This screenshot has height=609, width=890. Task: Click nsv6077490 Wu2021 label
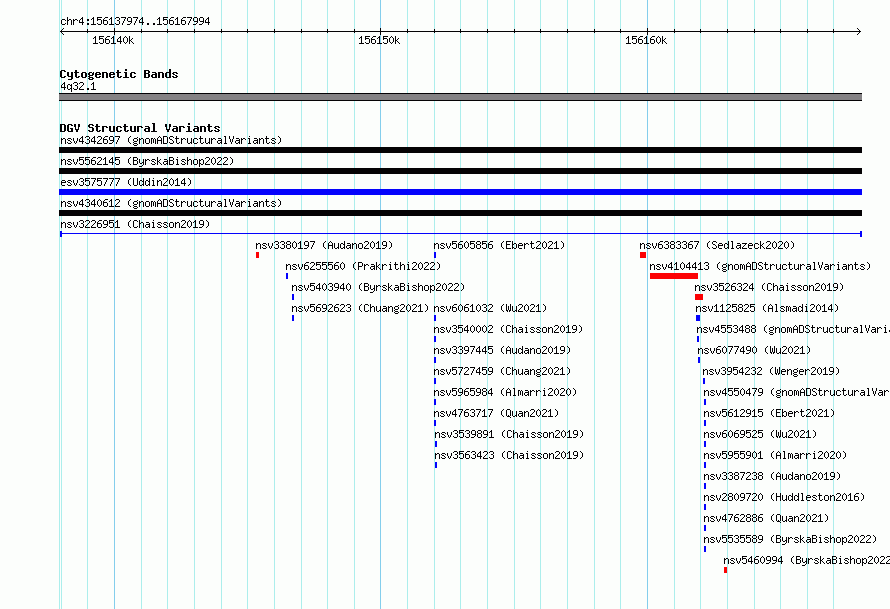(x=754, y=350)
